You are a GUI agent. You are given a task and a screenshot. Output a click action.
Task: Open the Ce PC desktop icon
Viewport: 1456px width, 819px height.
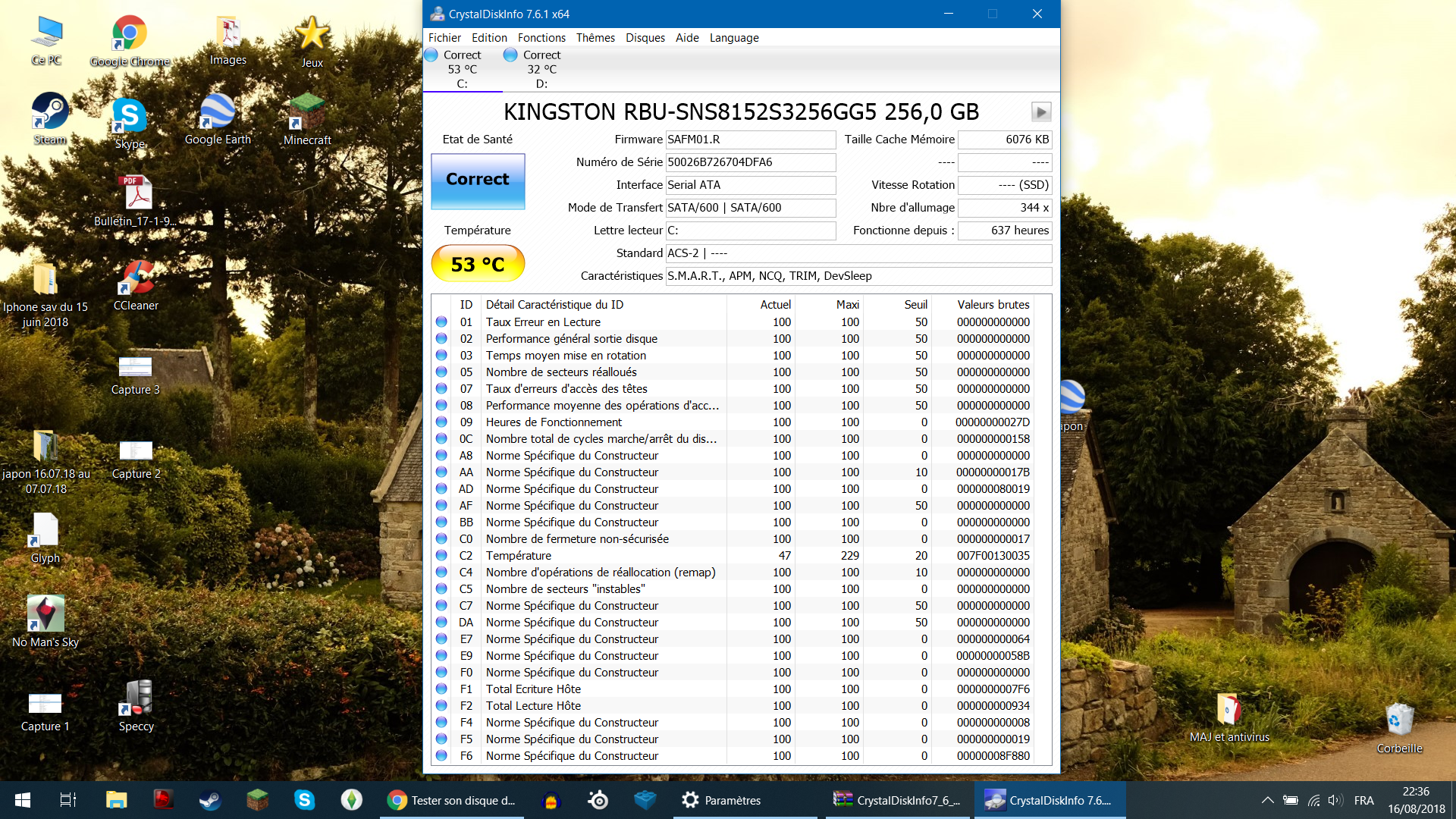coord(46,41)
